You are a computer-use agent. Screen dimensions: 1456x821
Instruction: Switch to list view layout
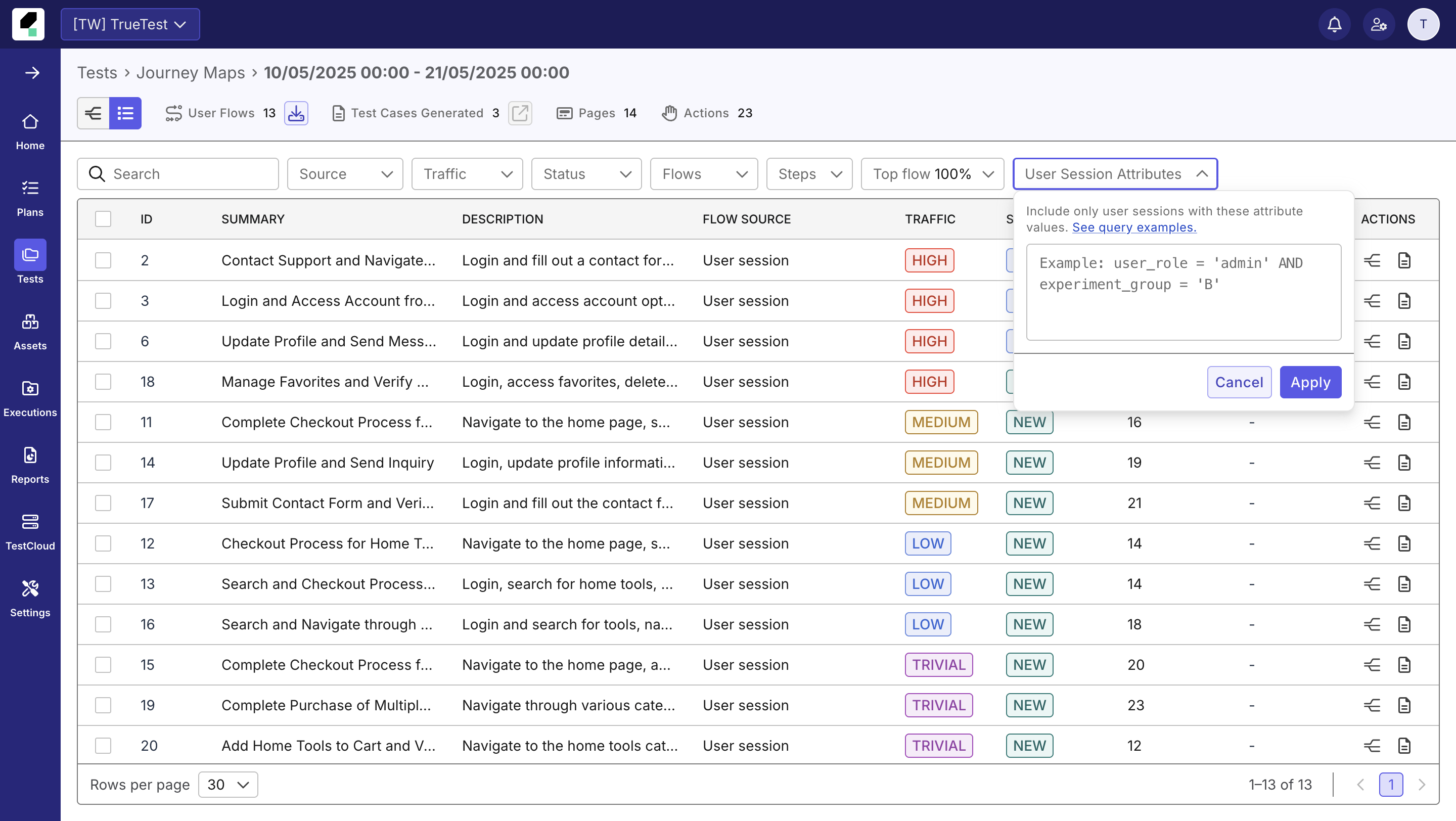coord(125,113)
